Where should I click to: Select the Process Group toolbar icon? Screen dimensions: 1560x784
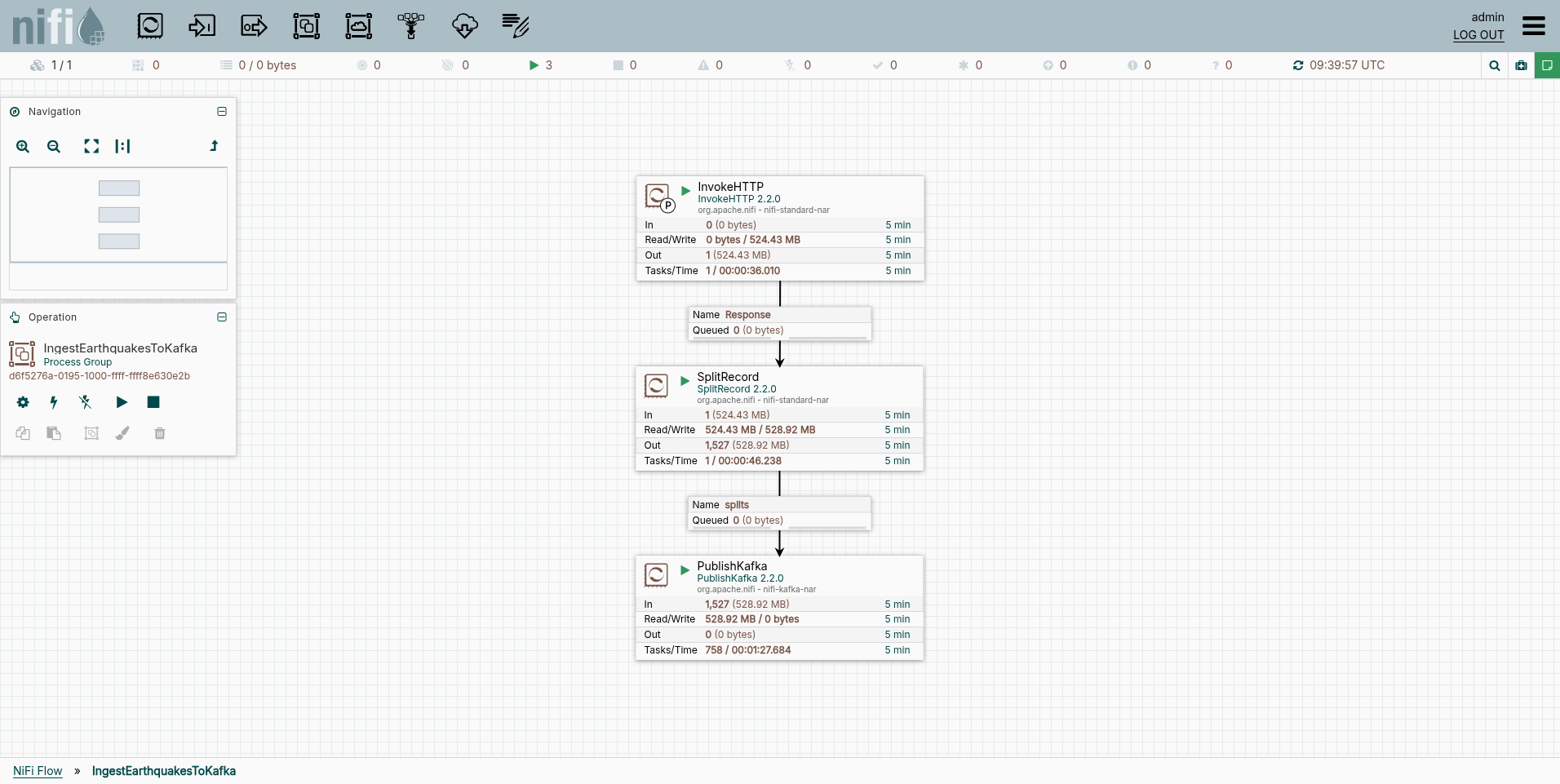[307, 26]
